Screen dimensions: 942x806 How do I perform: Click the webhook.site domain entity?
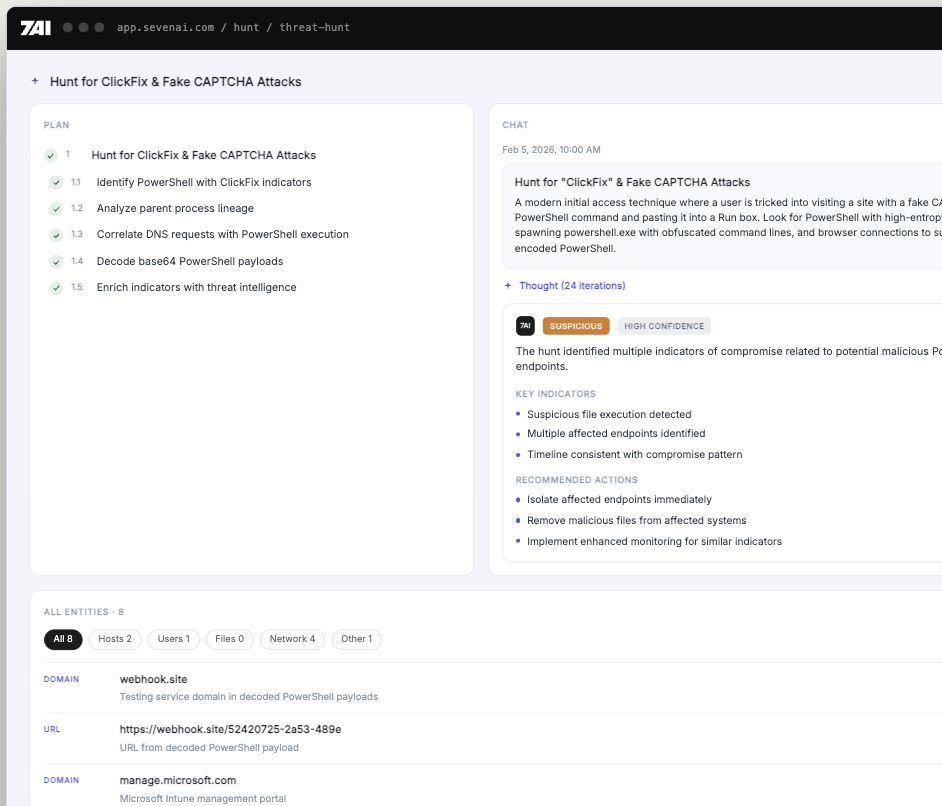[x=153, y=679]
